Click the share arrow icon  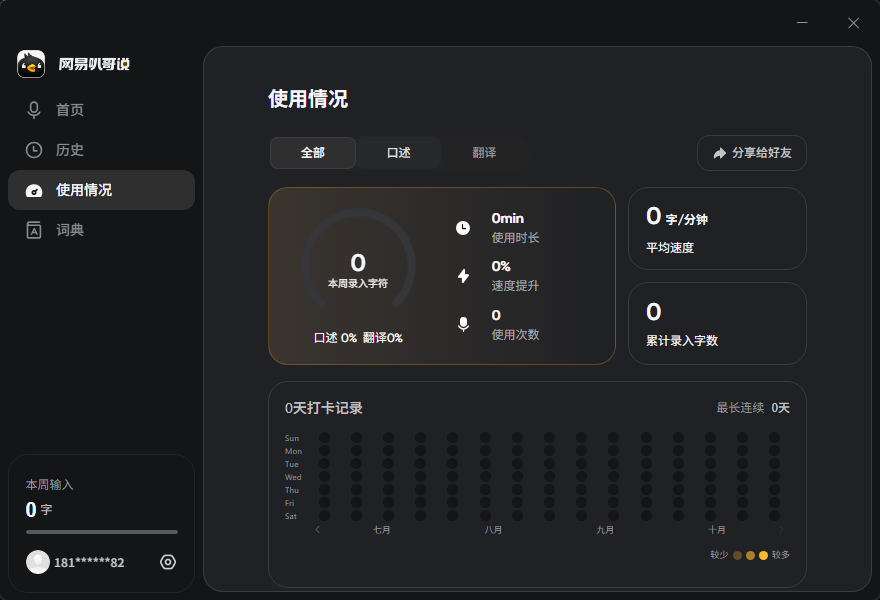pos(719,153)
